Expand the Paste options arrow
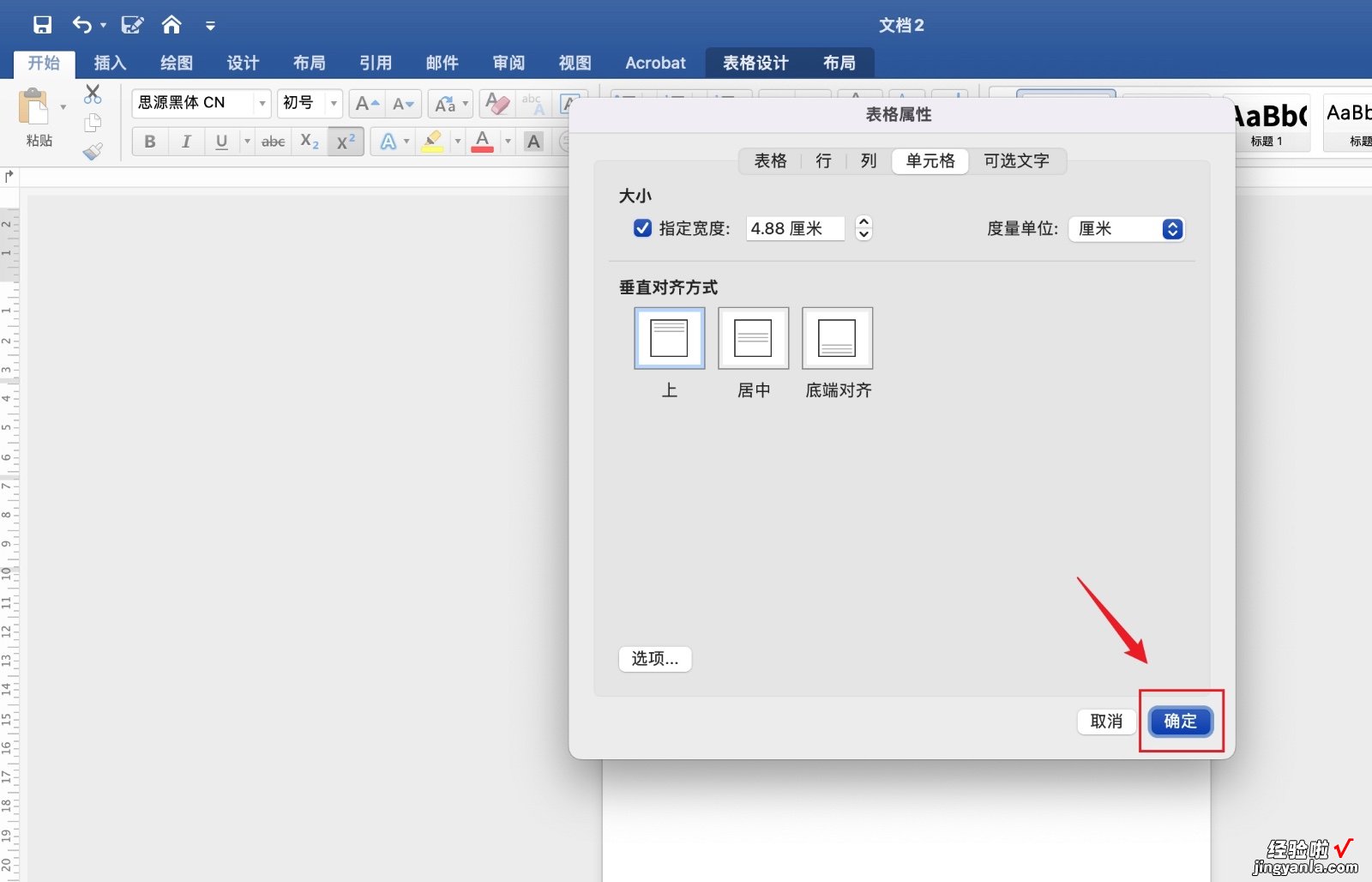1372x882 pixels. pos(63,107)
